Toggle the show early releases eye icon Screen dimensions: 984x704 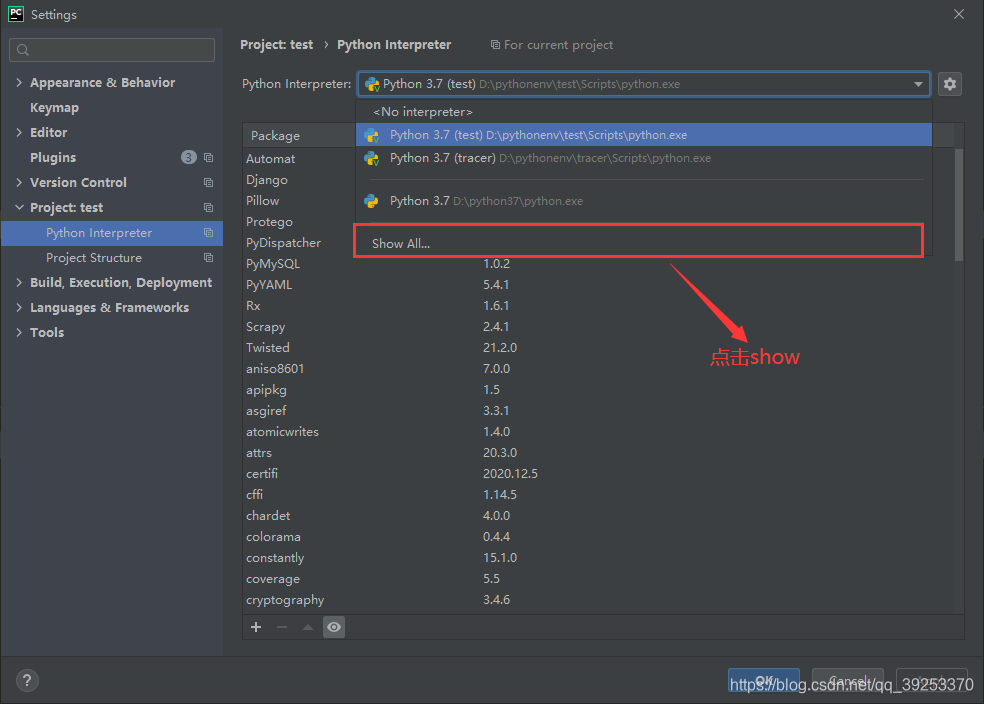click(334, 627)
